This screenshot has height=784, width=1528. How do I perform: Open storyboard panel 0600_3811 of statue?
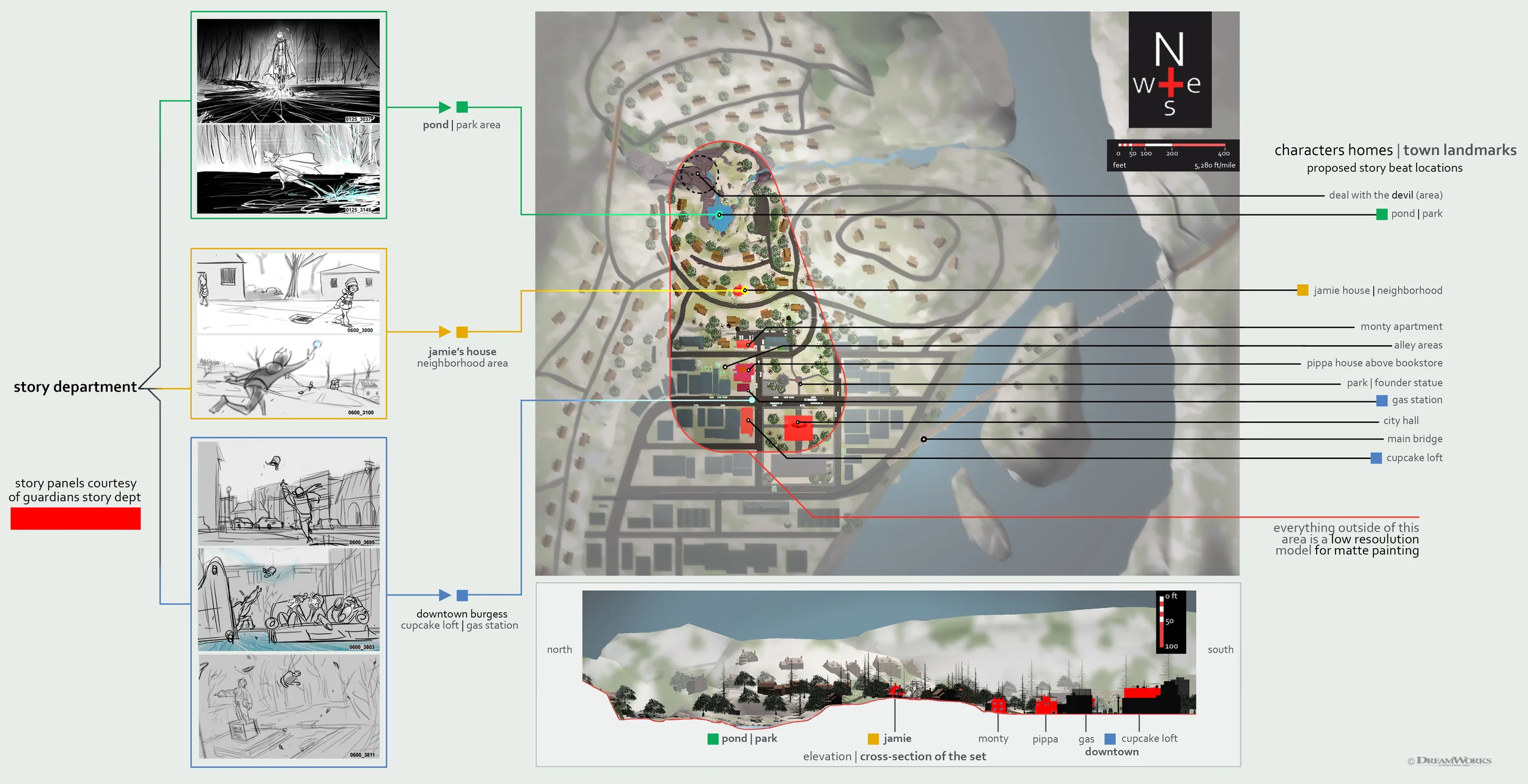pos(288,706)
